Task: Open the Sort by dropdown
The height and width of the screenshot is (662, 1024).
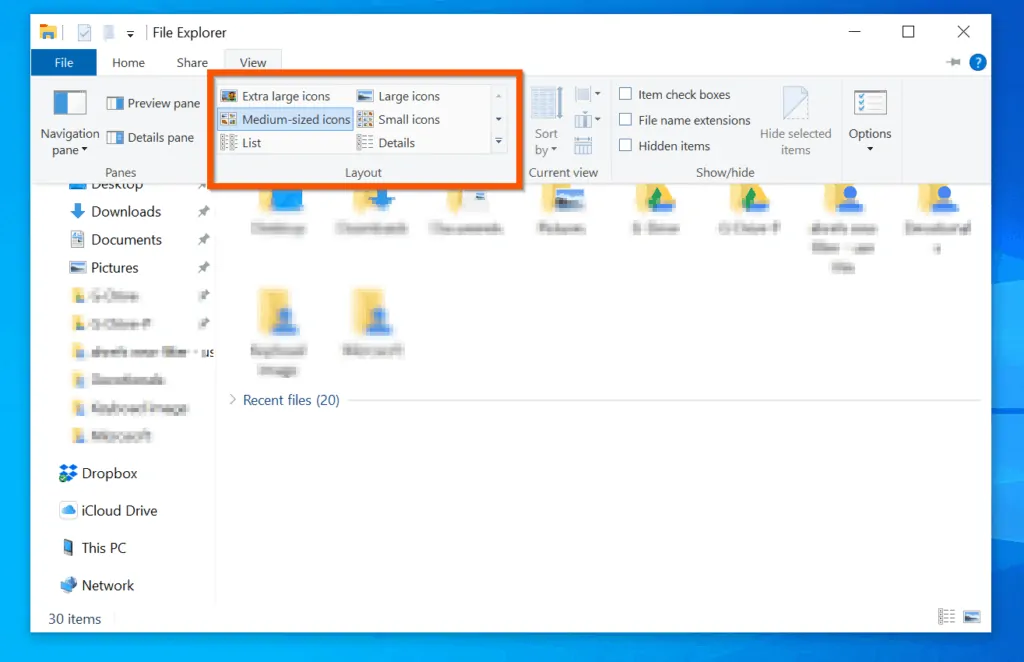Action: coord(546,140)
